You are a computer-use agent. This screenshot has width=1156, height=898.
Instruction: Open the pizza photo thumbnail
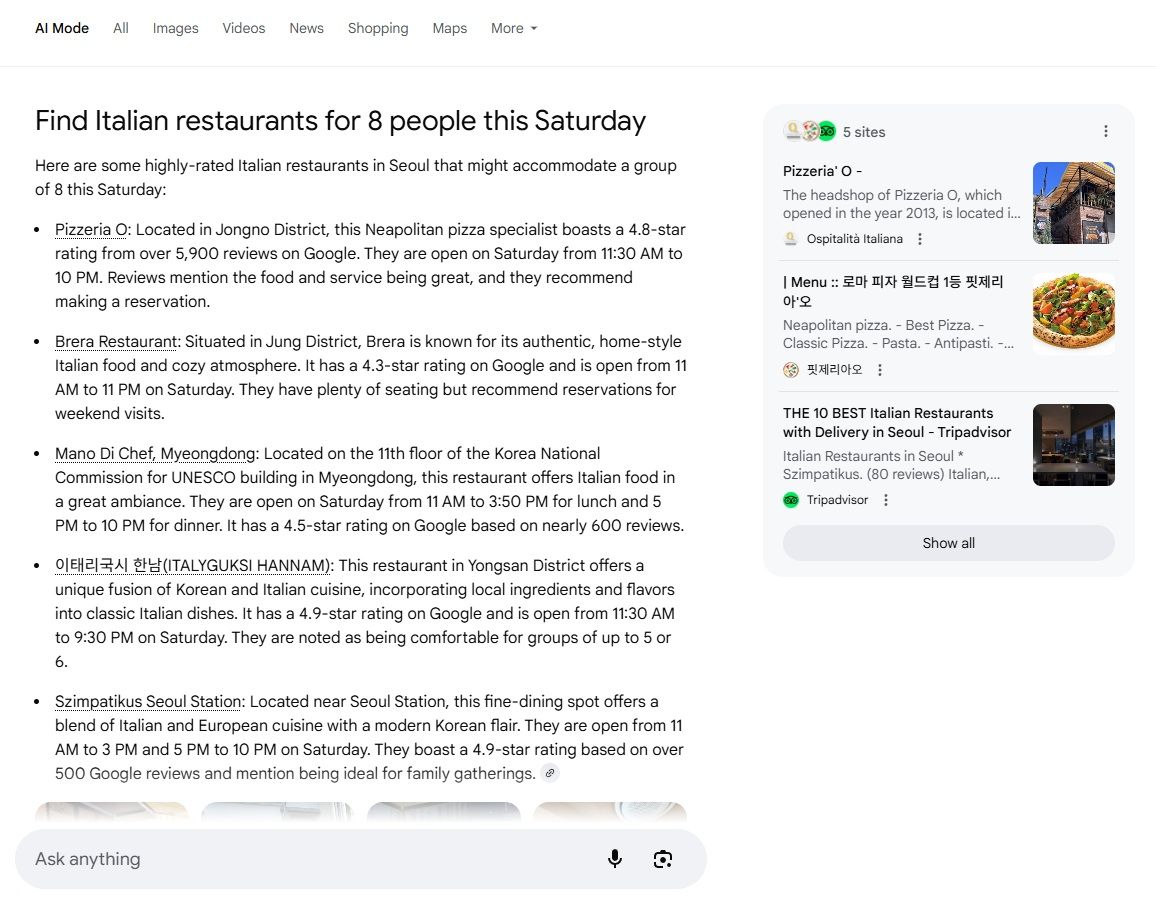pos(1073,314)
